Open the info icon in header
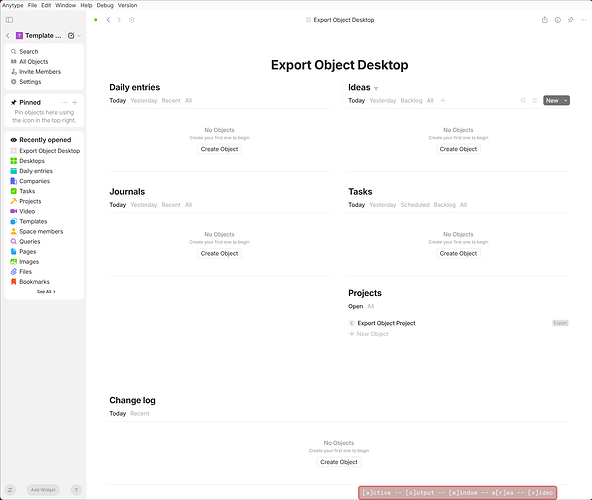 click(558, 20)
